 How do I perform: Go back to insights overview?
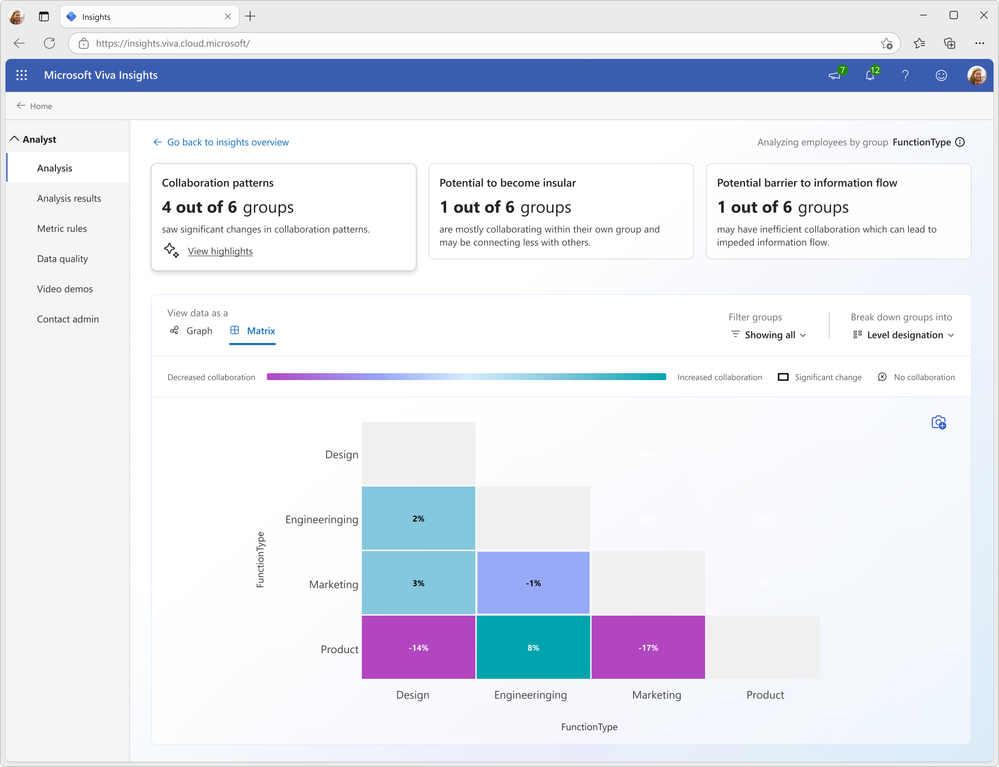coord(220,142)
